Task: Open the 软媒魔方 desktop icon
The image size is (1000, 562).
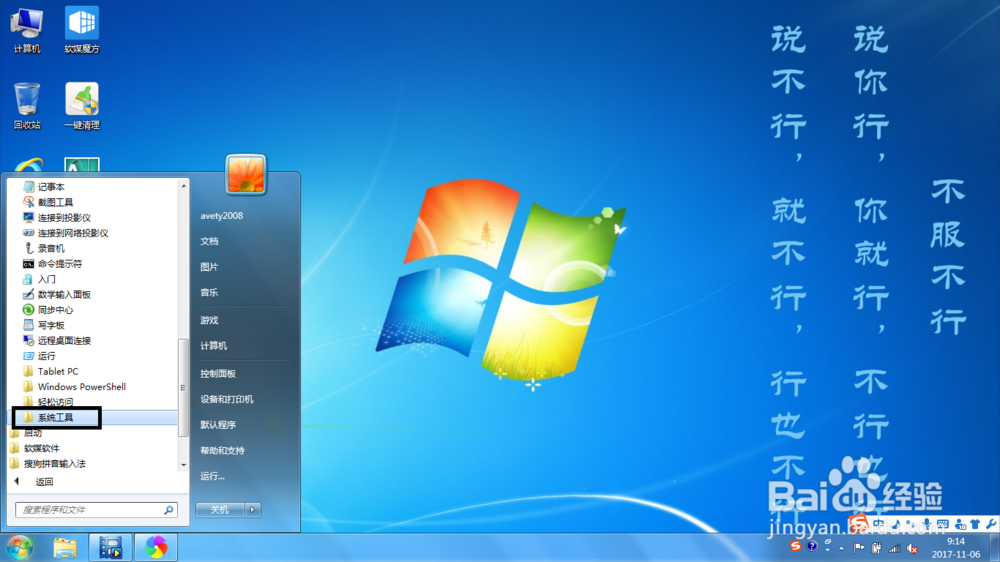Action: click(82, 31)
